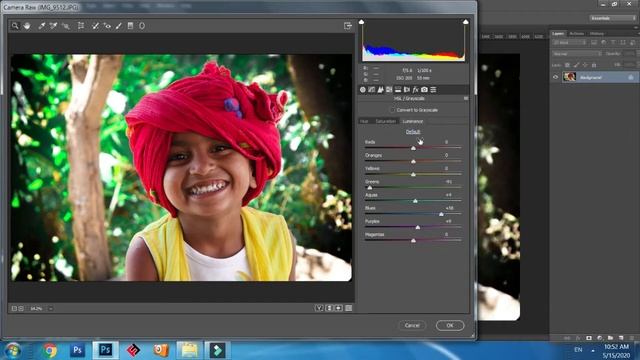
Task: Select the Spot Removal tool
Action: [x=95, y=26]
